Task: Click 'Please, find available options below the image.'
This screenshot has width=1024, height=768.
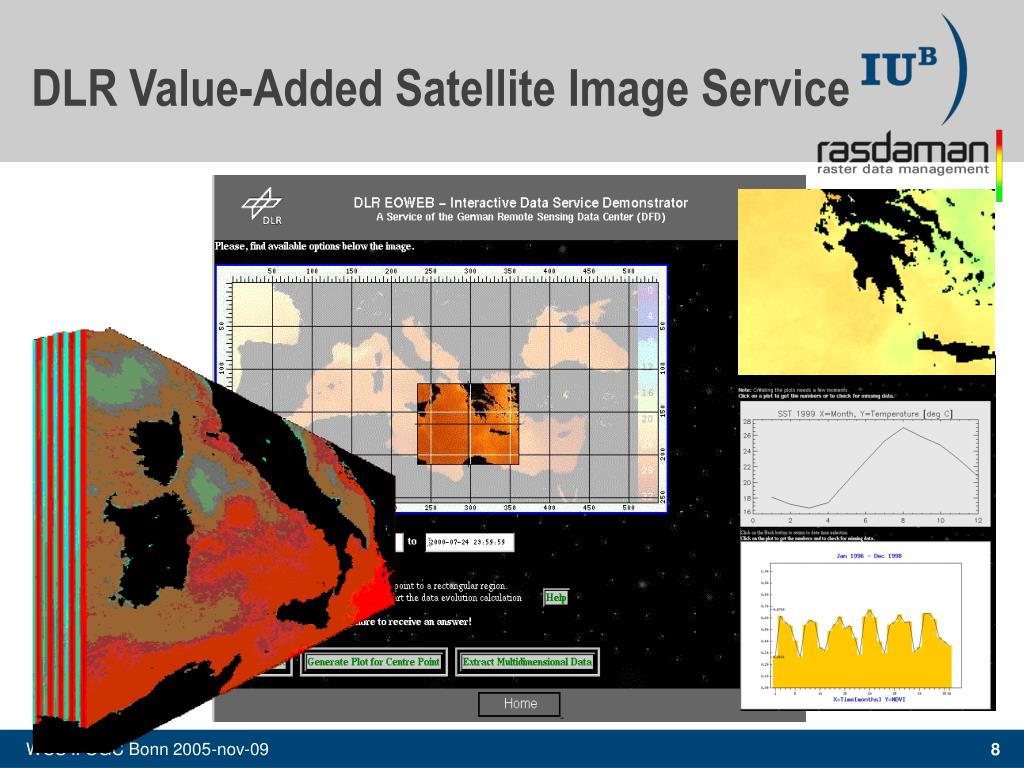Action: (x=314, y=246)
